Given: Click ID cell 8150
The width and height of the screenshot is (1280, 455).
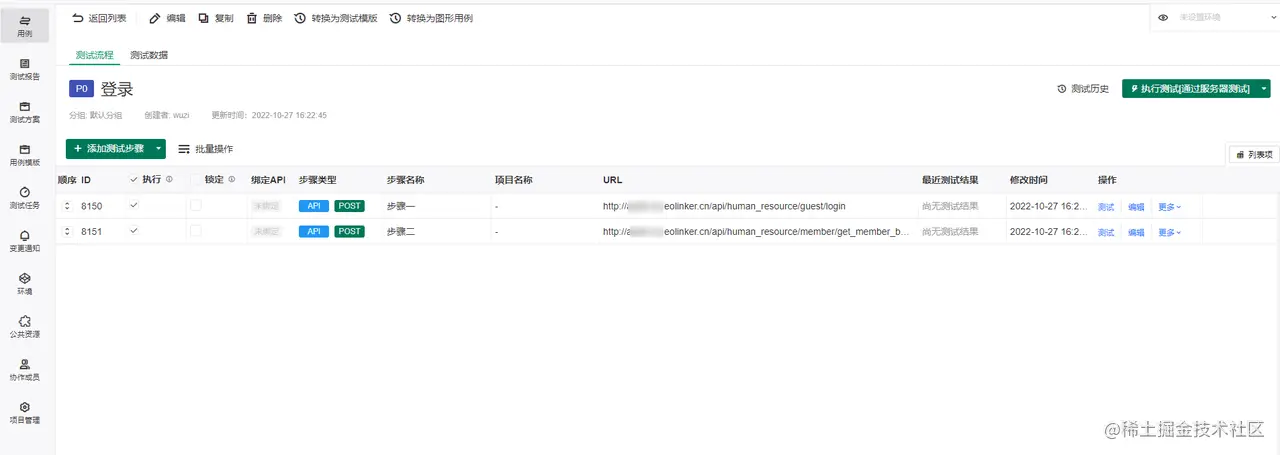Looking at the screenshot, I should (x=91, y=206).
